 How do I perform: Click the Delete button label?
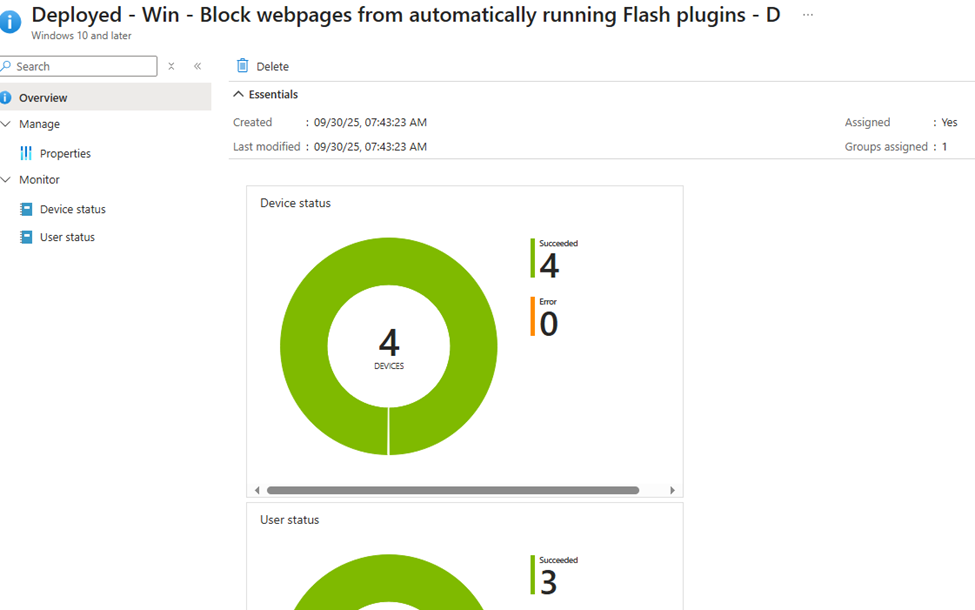272,66
